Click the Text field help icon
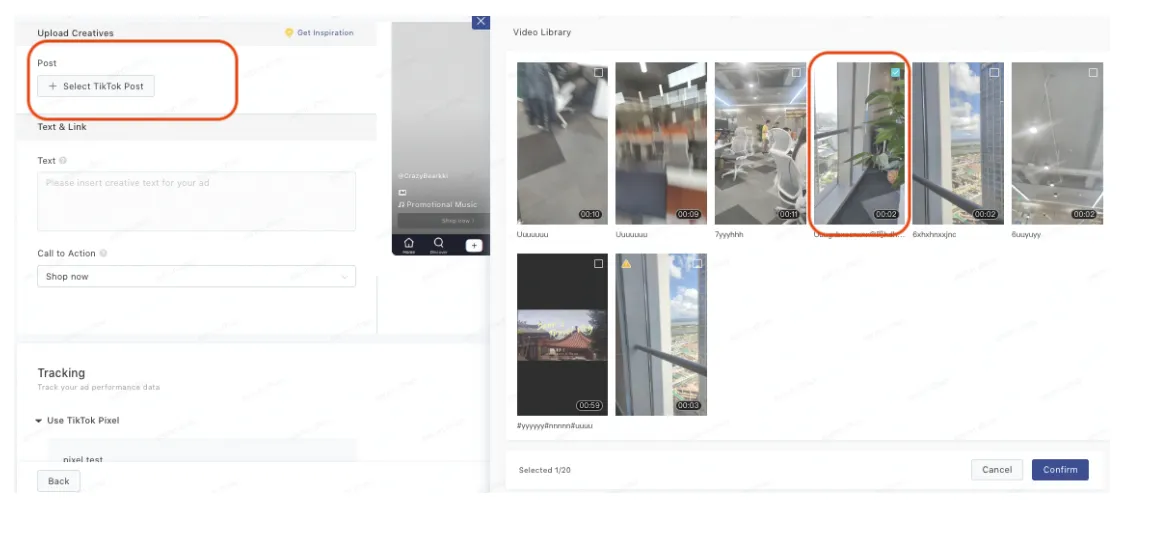The width and height of the screenshot is (1168, 558). [x=63, y=160]
